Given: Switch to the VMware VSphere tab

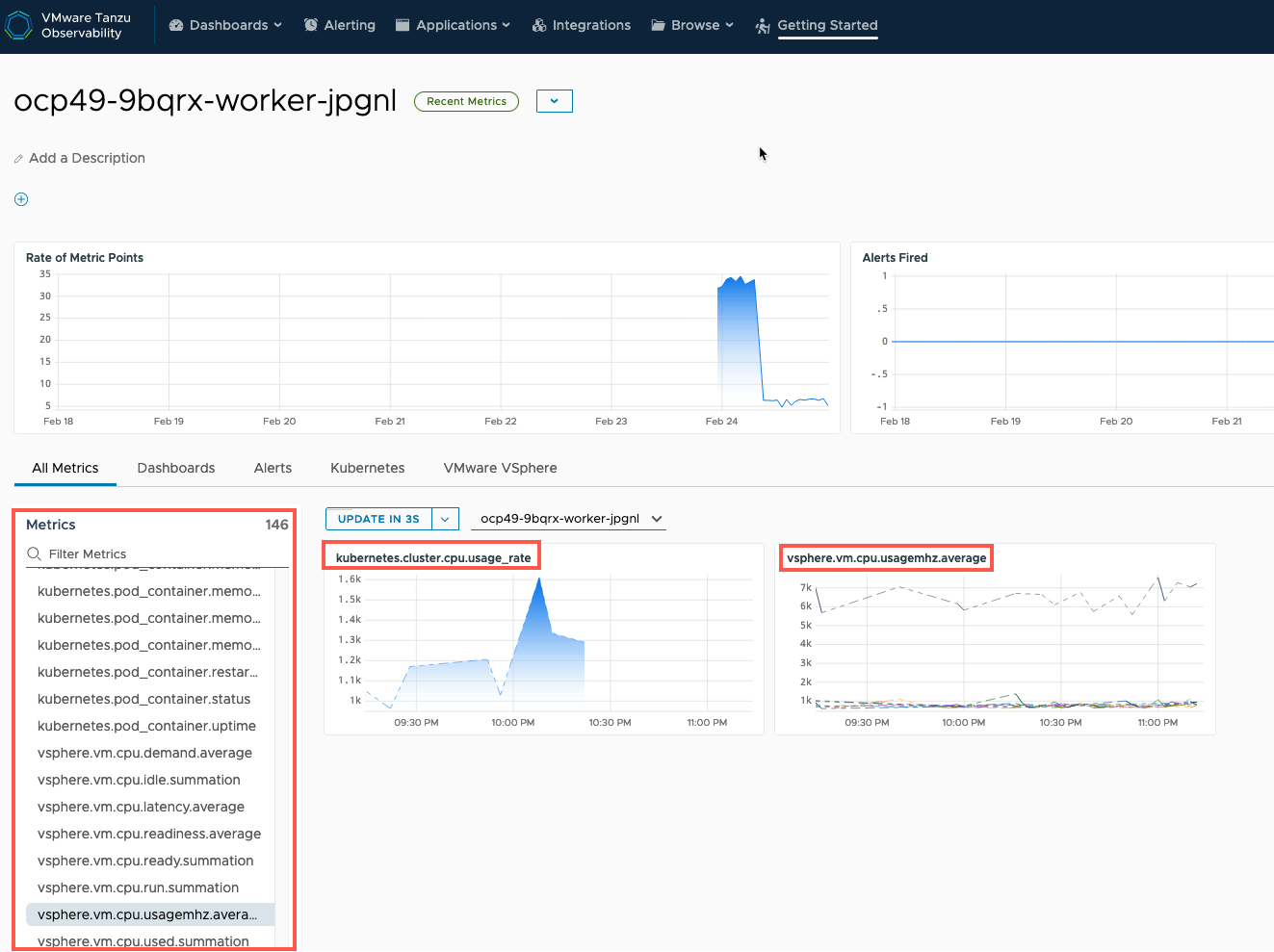Looking at the screenshot, I should (500, 468).
